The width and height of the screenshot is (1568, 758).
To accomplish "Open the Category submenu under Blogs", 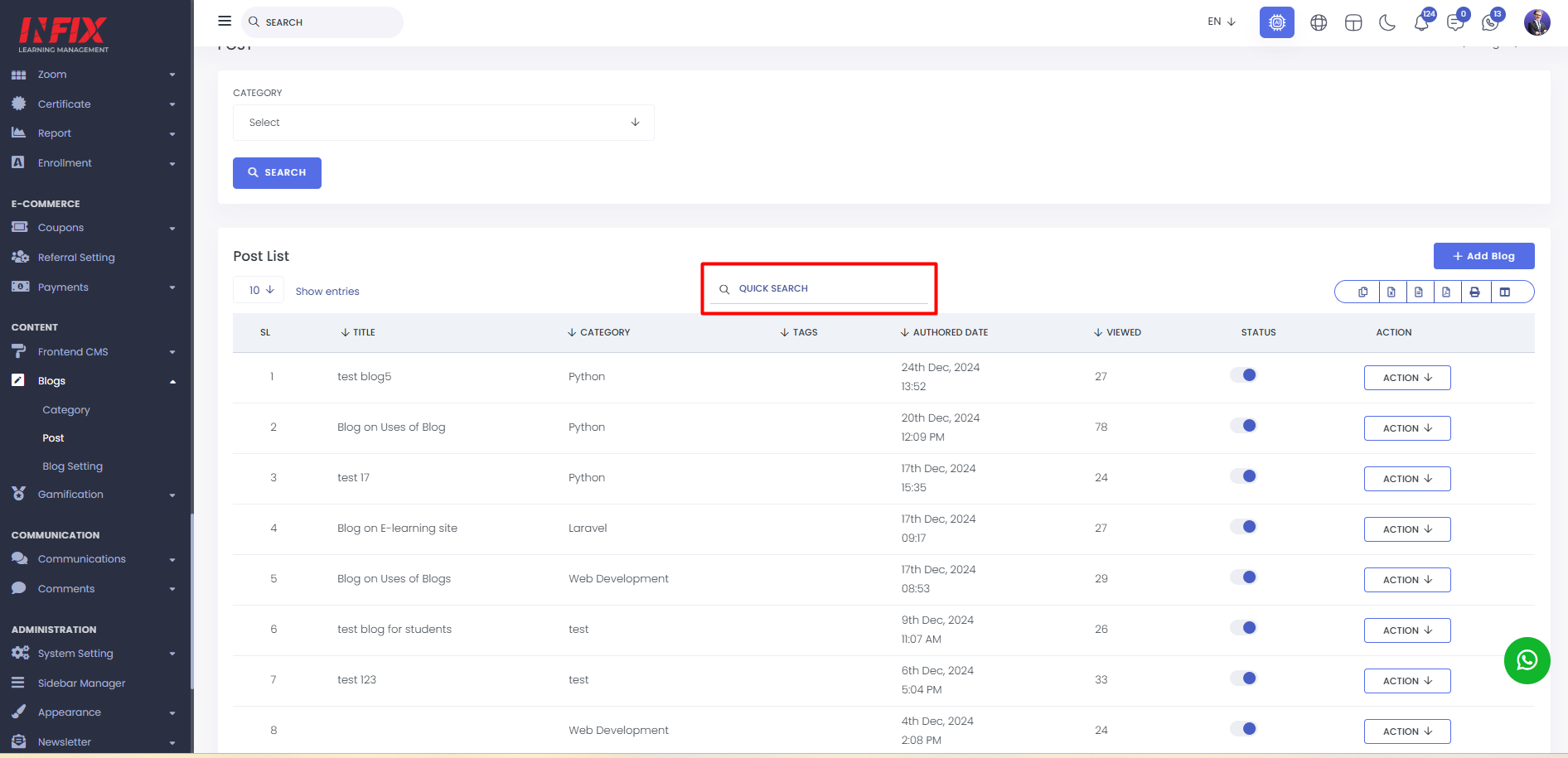I will 66,410.
